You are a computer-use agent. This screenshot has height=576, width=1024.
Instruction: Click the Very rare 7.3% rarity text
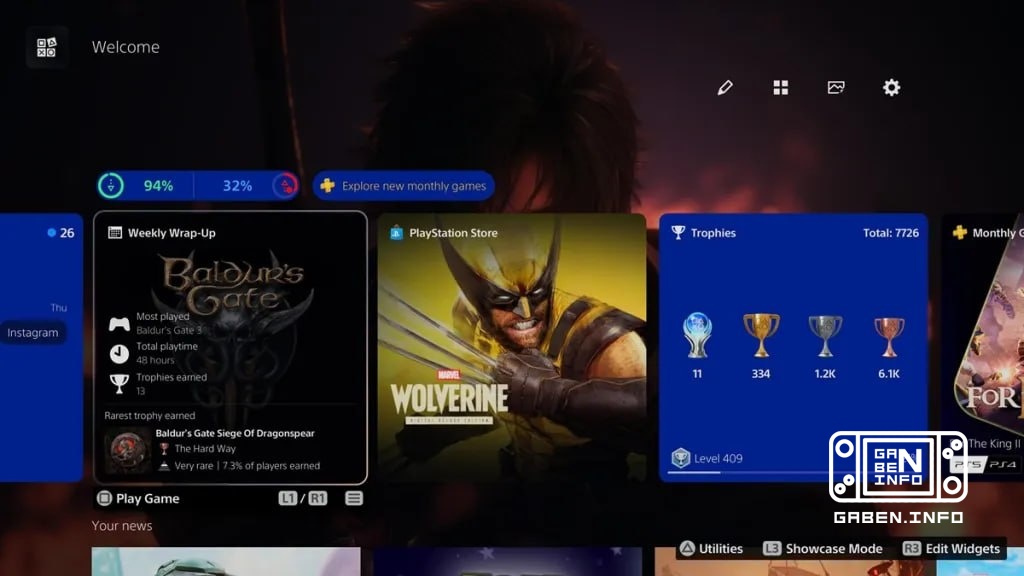(x=248, y=466)
